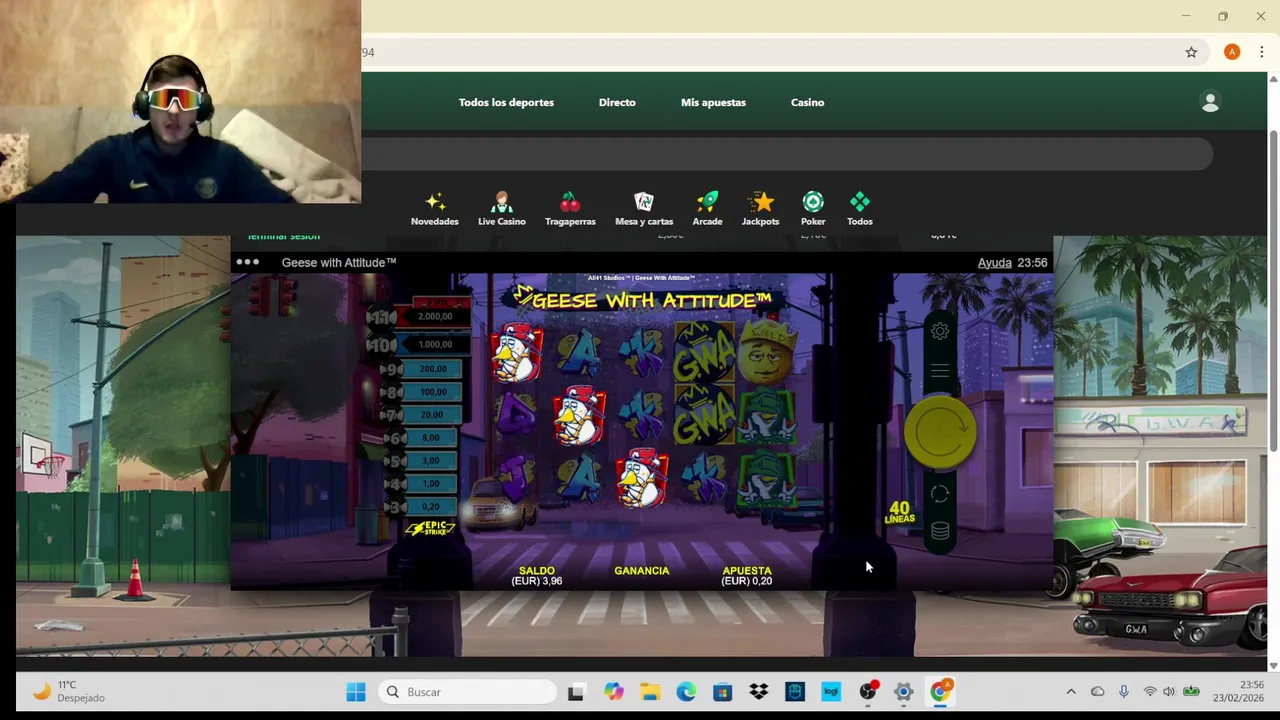Open Microsoft Store from the taskbar
1280x720 pixels.
[x=722, y=692]
